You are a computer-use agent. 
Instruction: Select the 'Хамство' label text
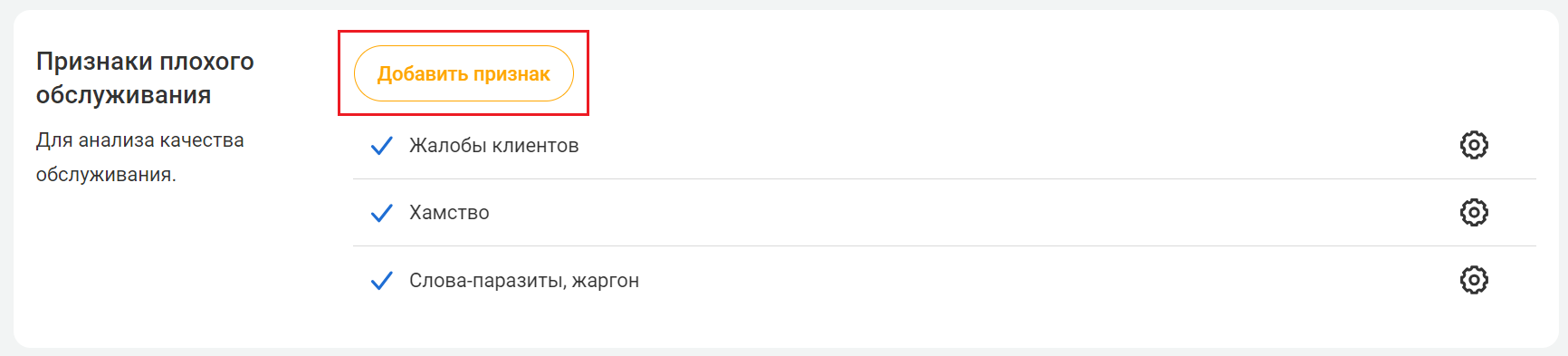(449, 213)
